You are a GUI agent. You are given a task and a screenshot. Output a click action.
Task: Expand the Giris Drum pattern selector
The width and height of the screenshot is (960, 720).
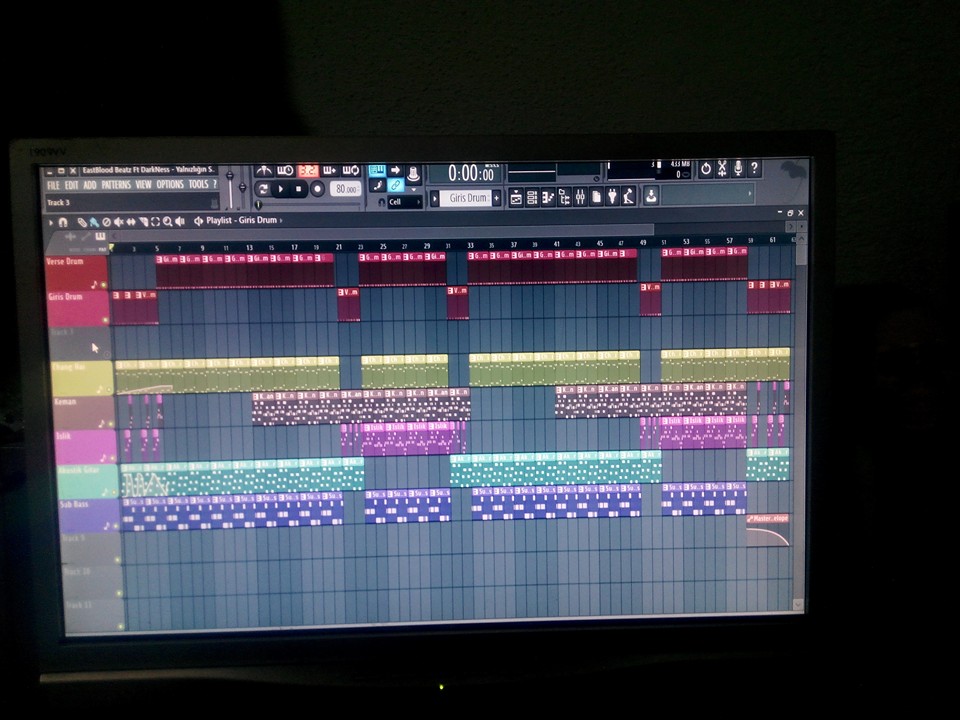pyautogui.click(x=434, y=198)
